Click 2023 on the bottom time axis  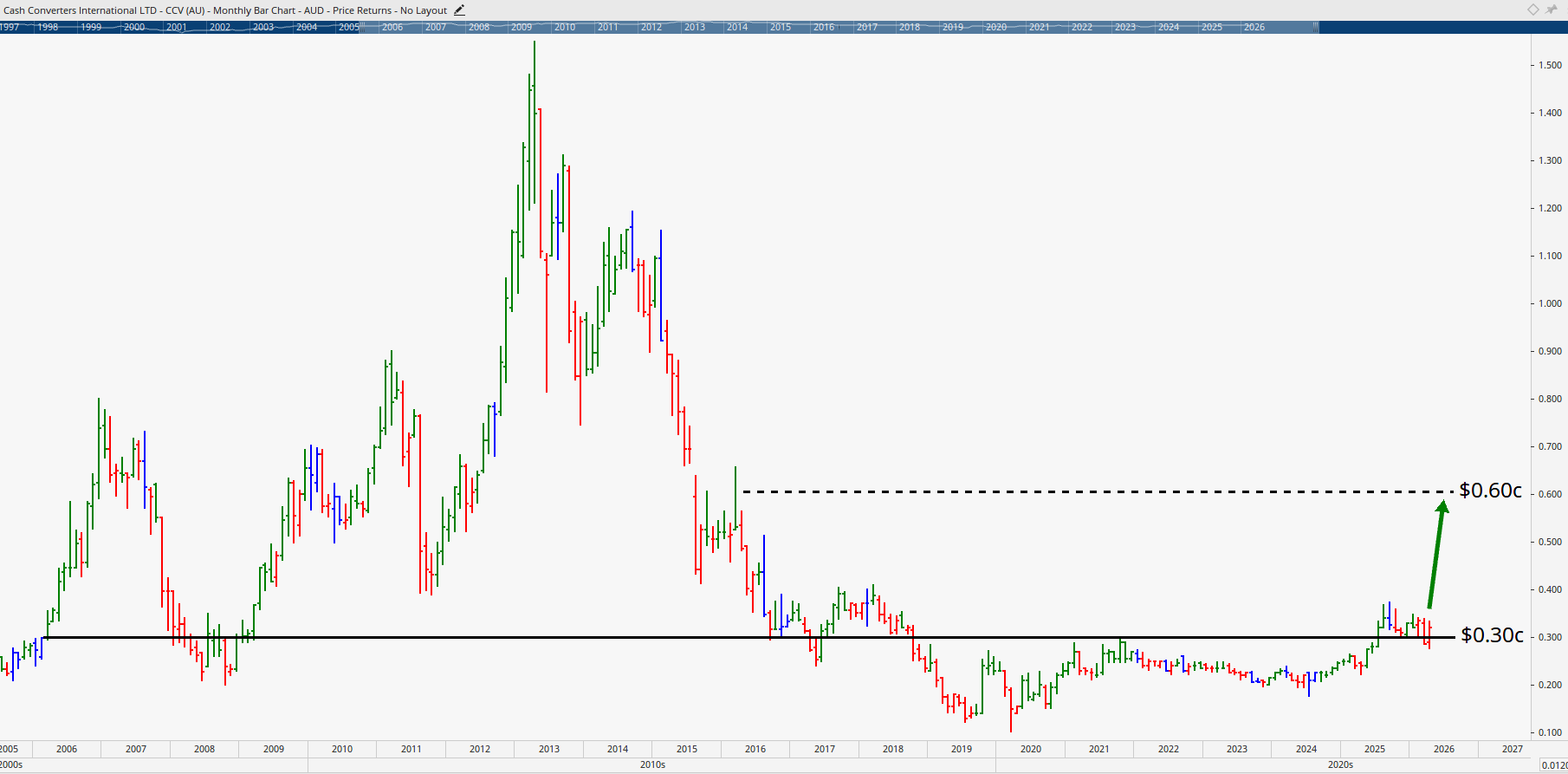click(x=1237, y=749)
